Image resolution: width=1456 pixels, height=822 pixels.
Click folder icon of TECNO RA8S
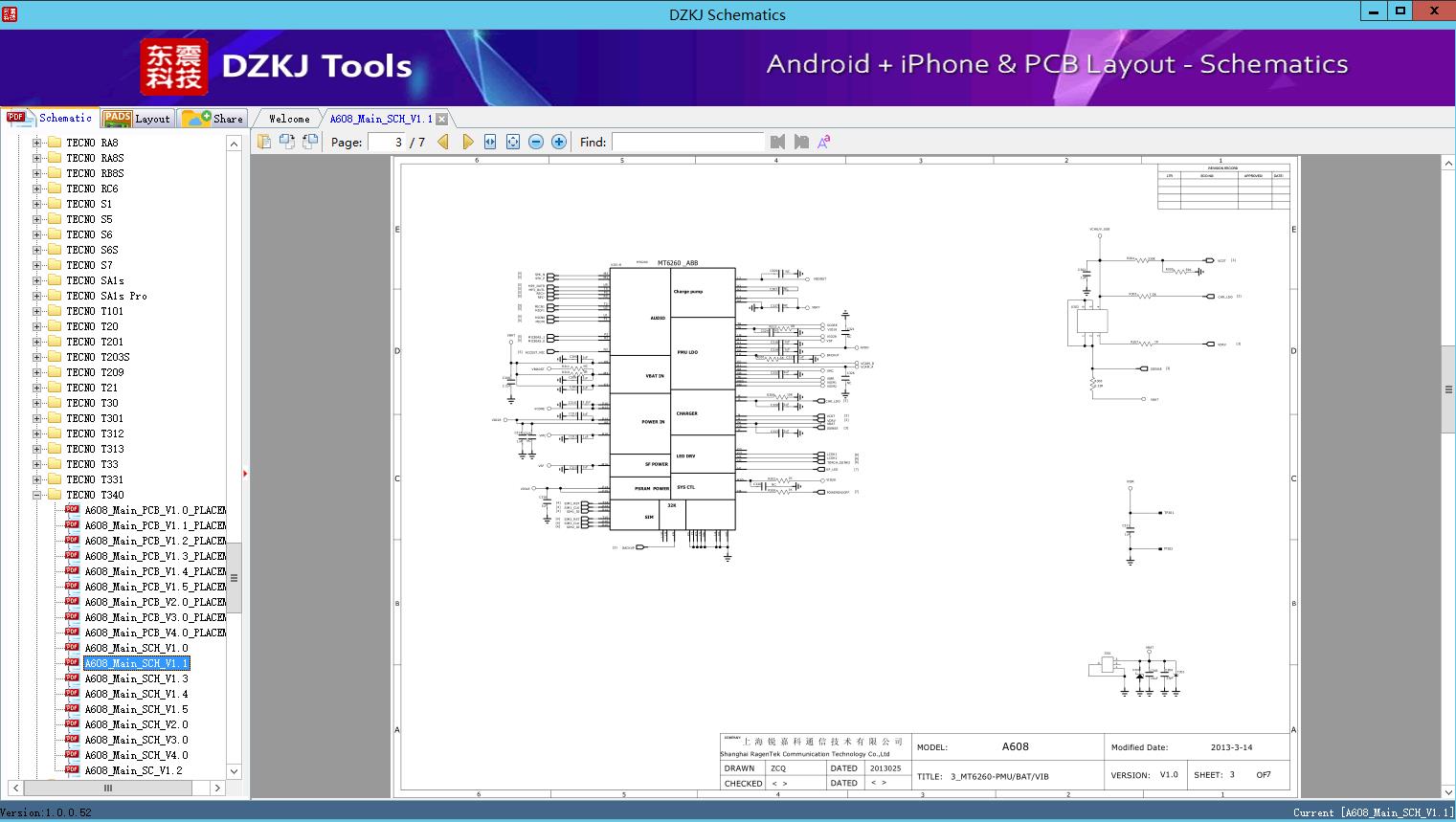[x=54, y=158]
